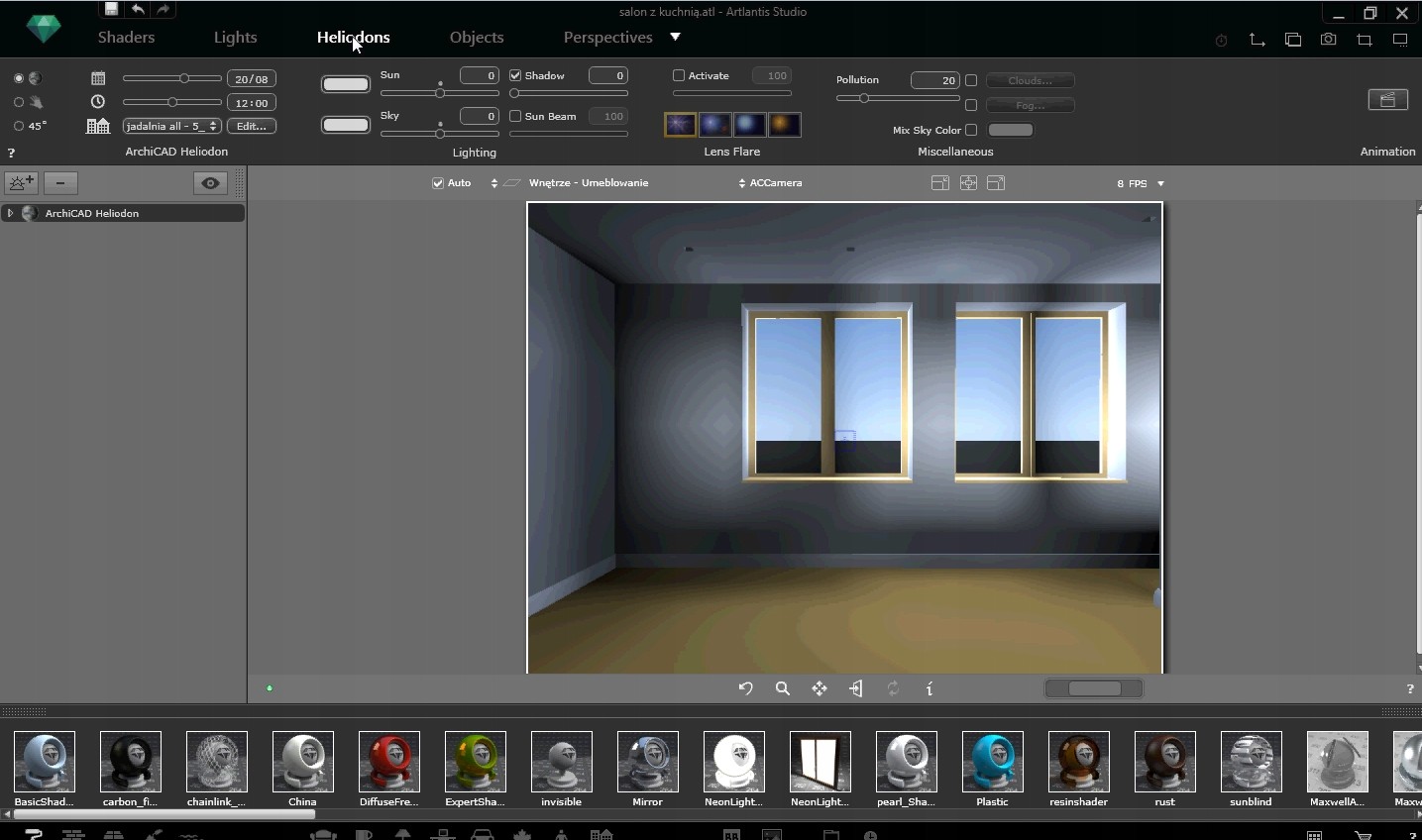
Task: Switch to the Shaders tab
Action: 126,38
